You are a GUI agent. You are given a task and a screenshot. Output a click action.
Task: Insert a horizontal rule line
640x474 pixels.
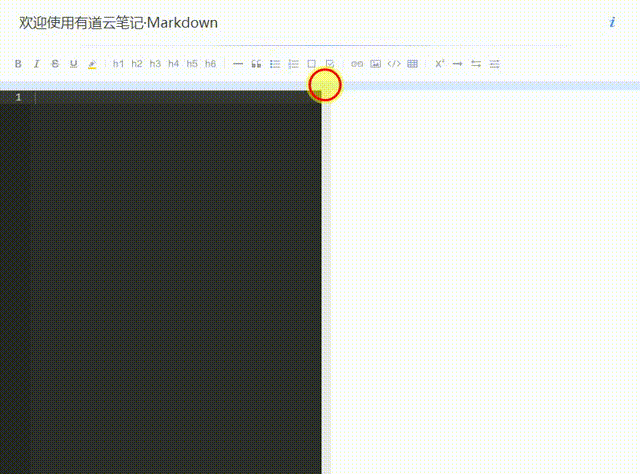pos(238,64)
